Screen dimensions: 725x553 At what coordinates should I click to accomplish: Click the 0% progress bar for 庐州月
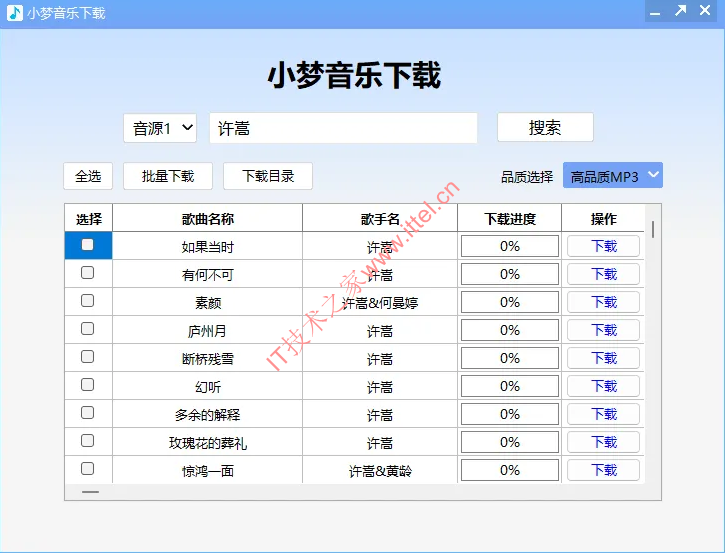510,330
